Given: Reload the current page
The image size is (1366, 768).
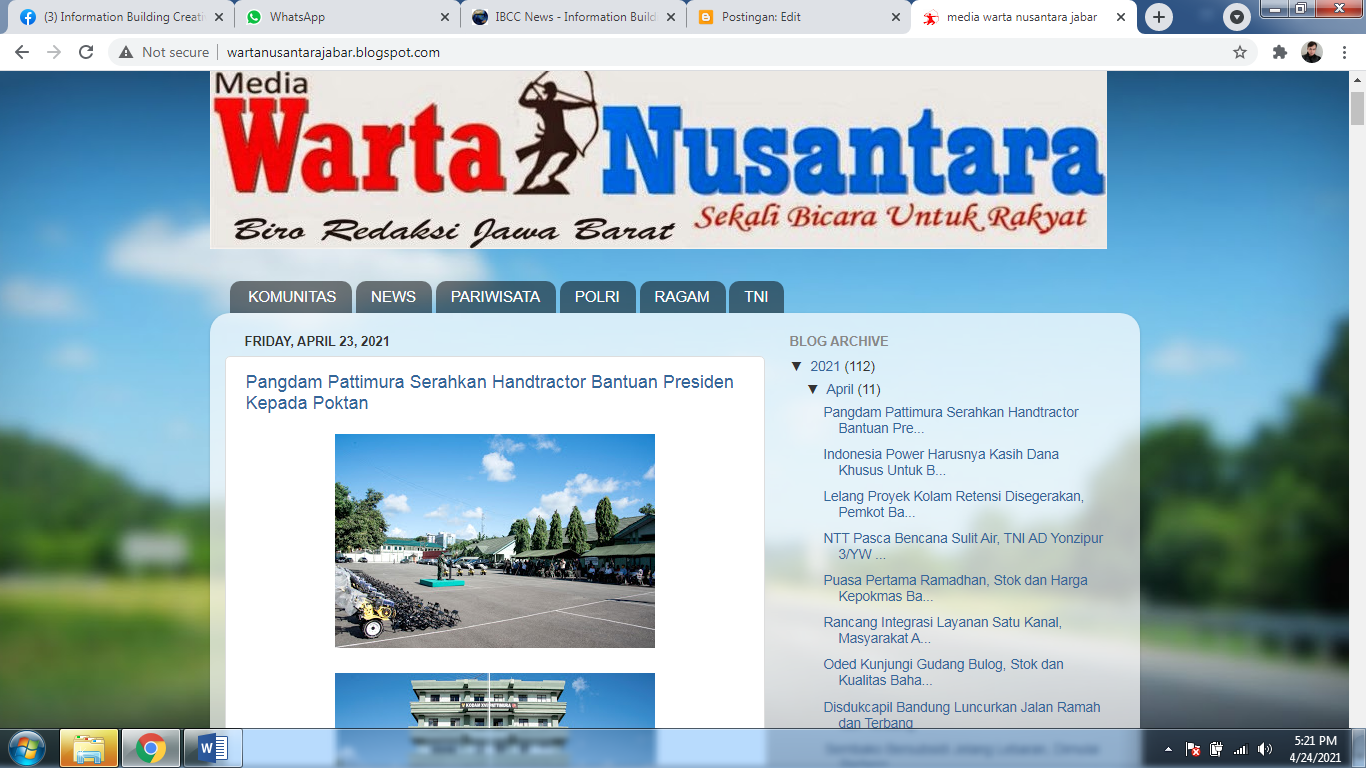Looking at the screenshot, I should [86, 52].
